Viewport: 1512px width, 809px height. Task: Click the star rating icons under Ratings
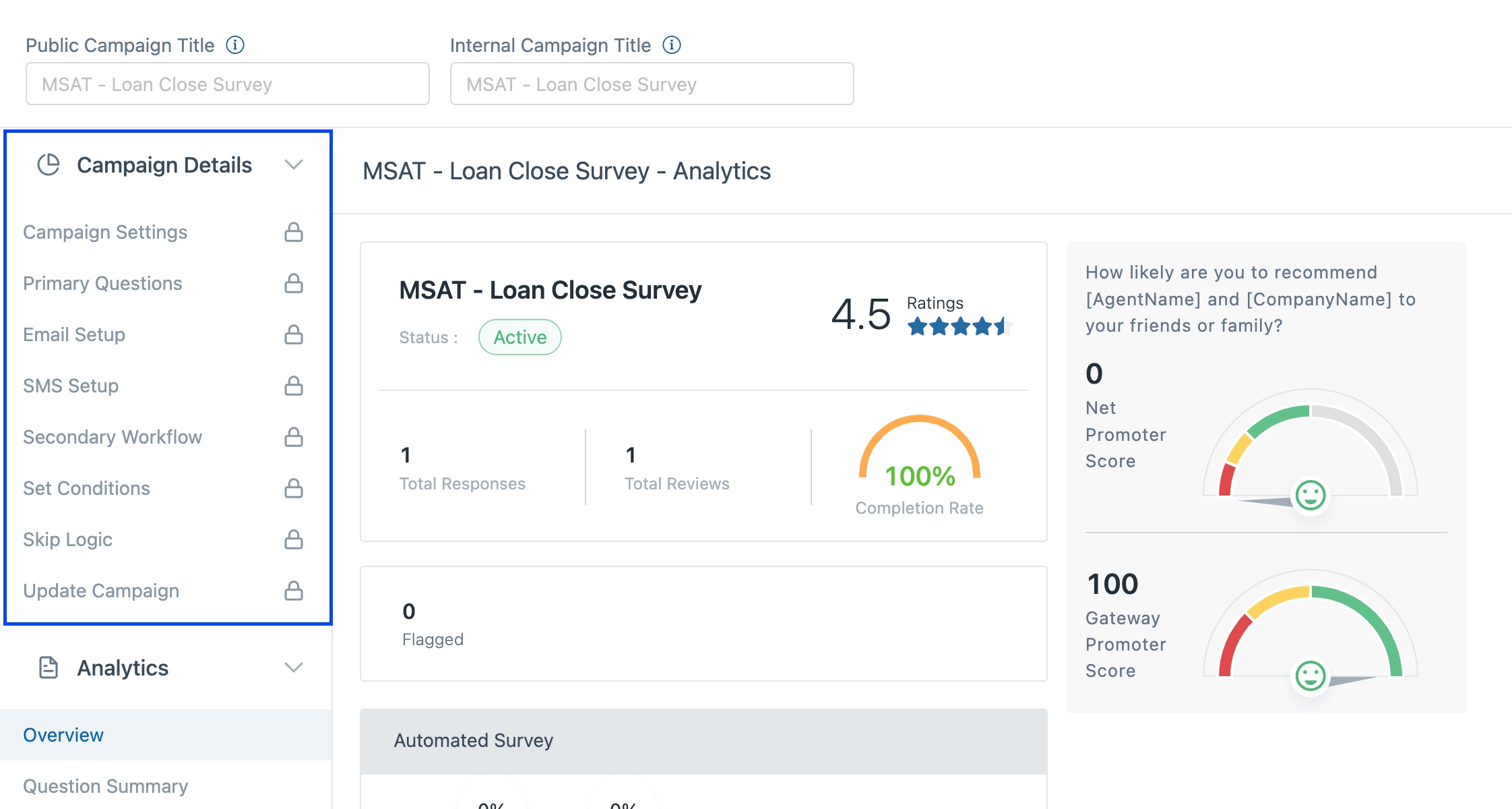960,326
